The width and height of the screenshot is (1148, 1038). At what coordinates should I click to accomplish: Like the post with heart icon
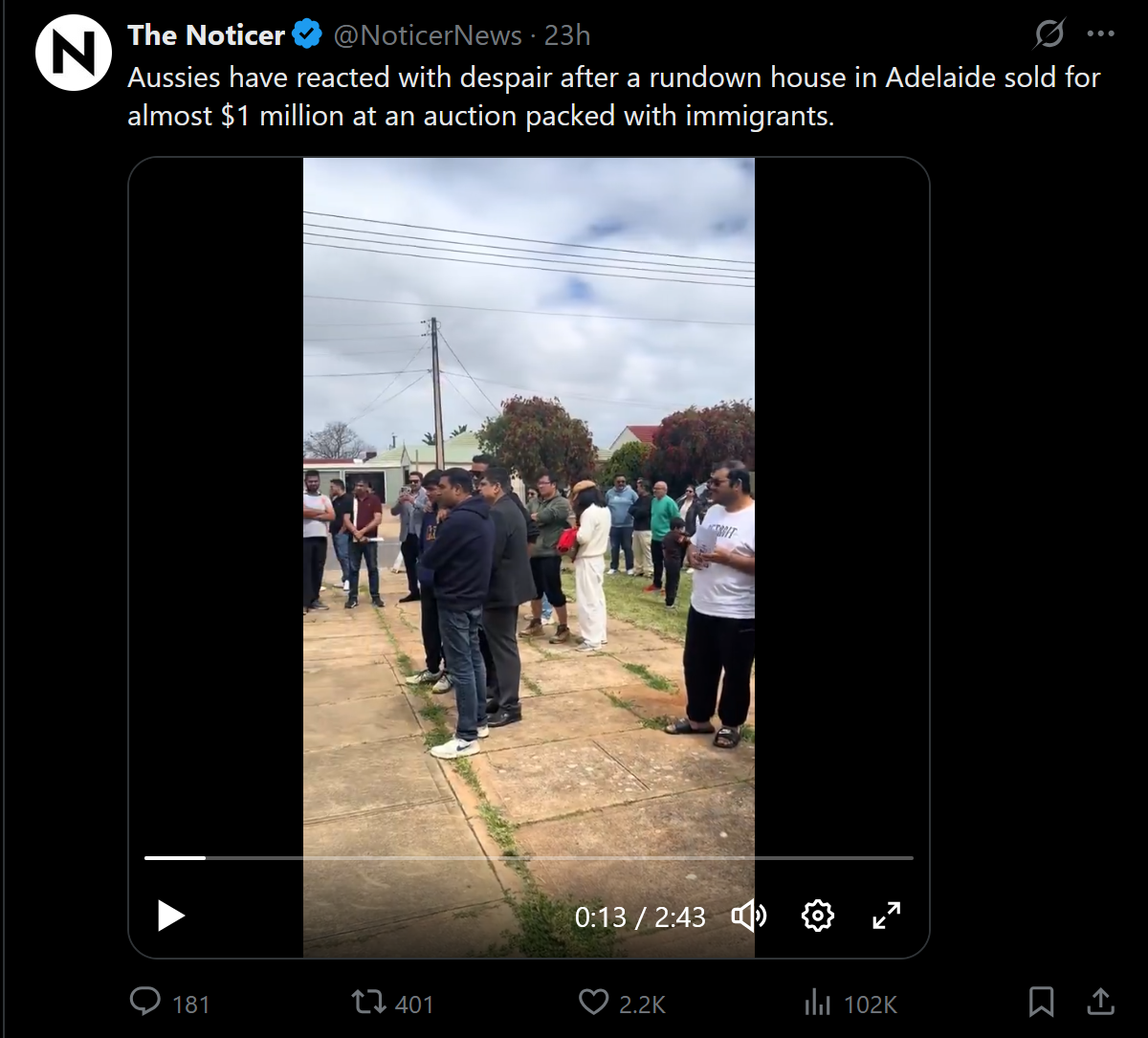pos(594,1003)
